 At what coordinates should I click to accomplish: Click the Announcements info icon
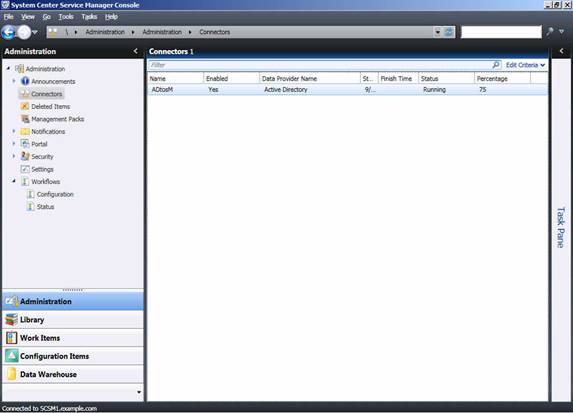pos(25,81)
